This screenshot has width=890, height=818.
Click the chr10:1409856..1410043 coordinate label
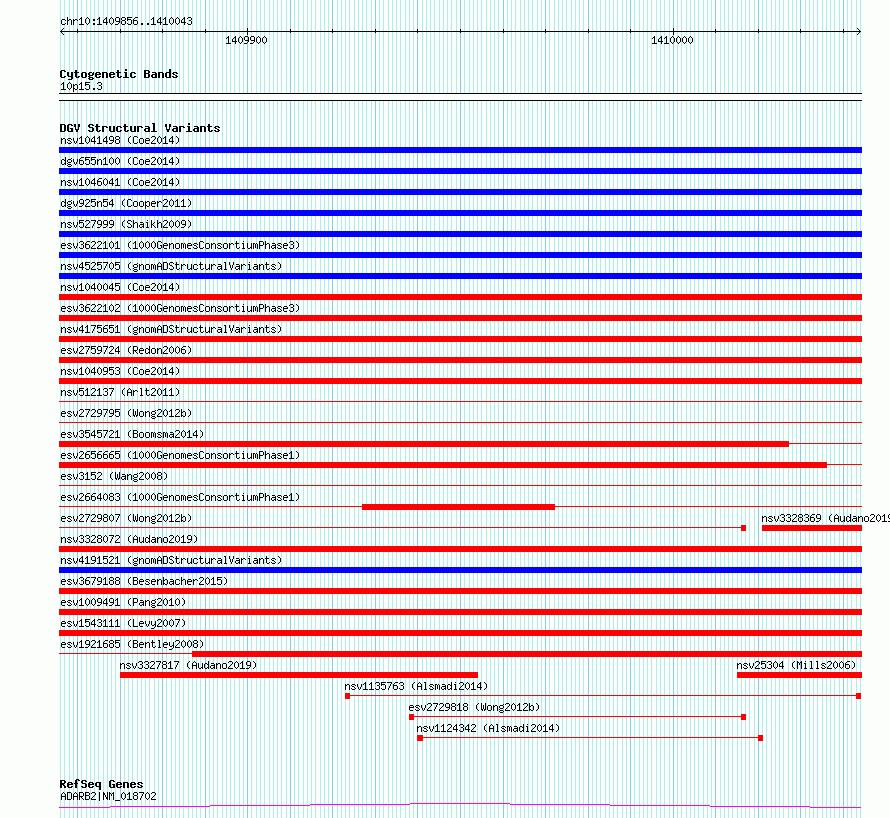[x=126, y=21]
